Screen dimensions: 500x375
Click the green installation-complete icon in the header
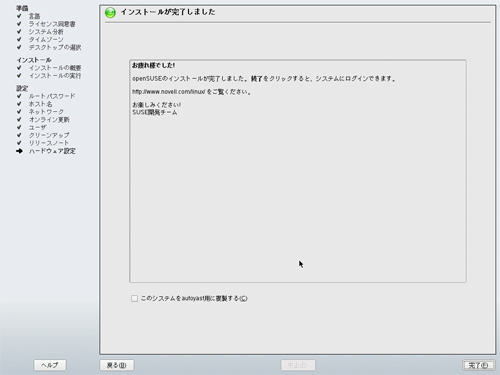tap(110, 13)
